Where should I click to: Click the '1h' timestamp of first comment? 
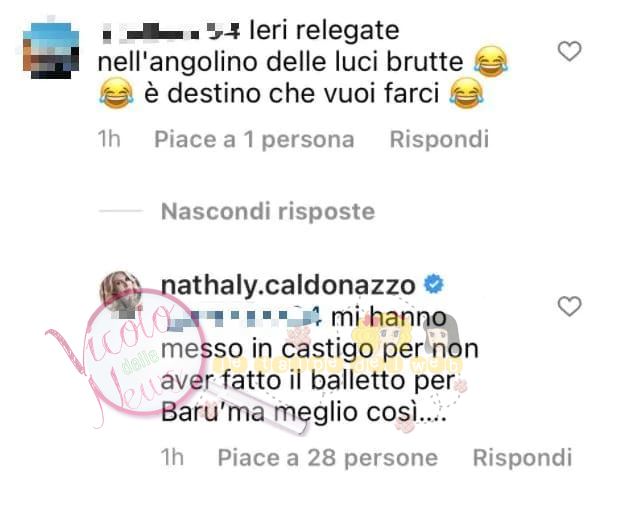click(x=109, y=139)
